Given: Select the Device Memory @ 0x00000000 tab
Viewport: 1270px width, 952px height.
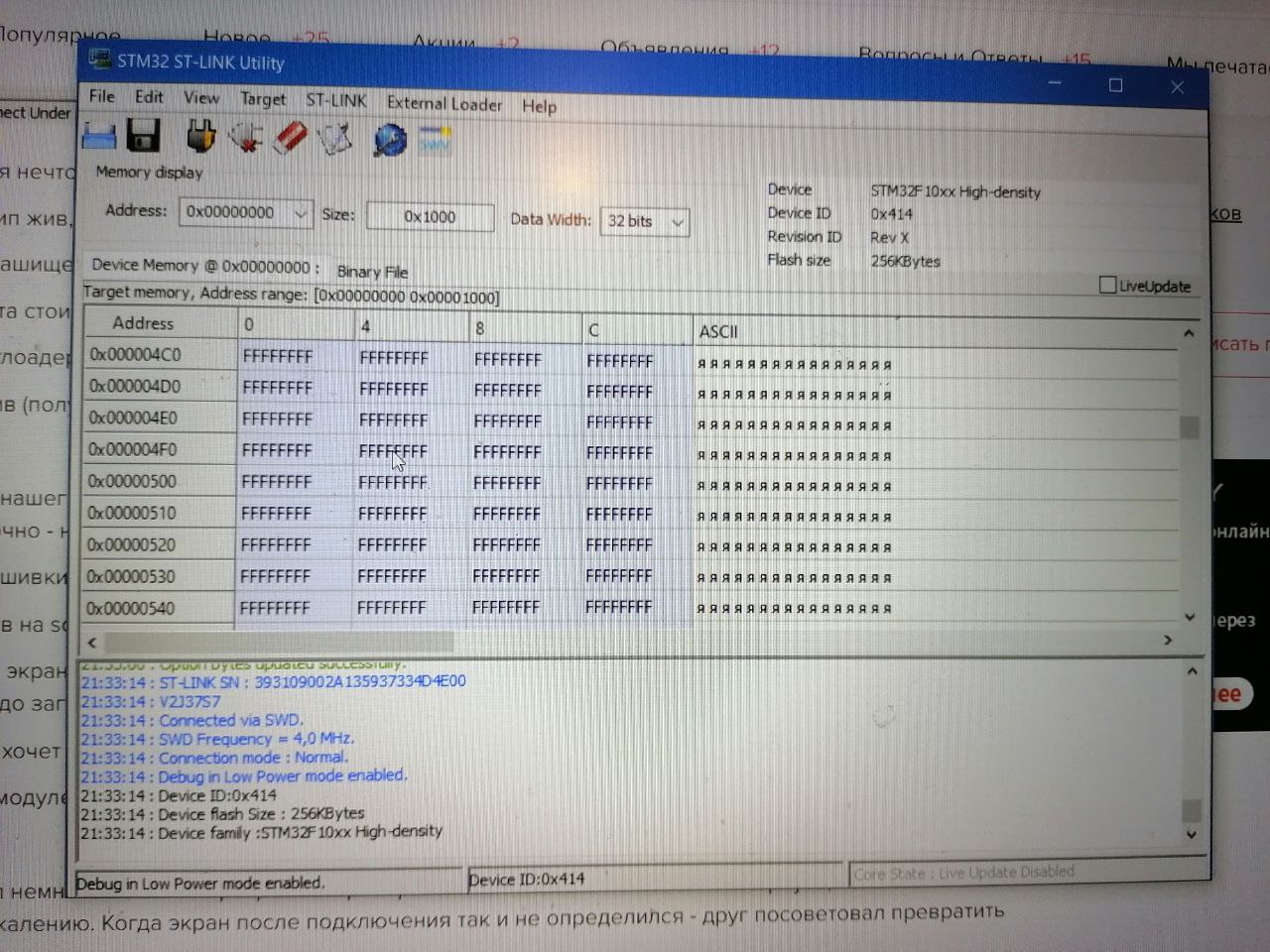Looking at the screenshot, I should click(205, 266).
